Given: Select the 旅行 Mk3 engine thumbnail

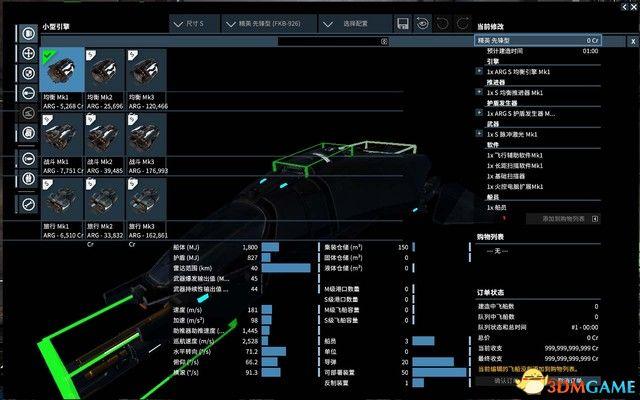Looking at the screenshot, I should point(147,199).
